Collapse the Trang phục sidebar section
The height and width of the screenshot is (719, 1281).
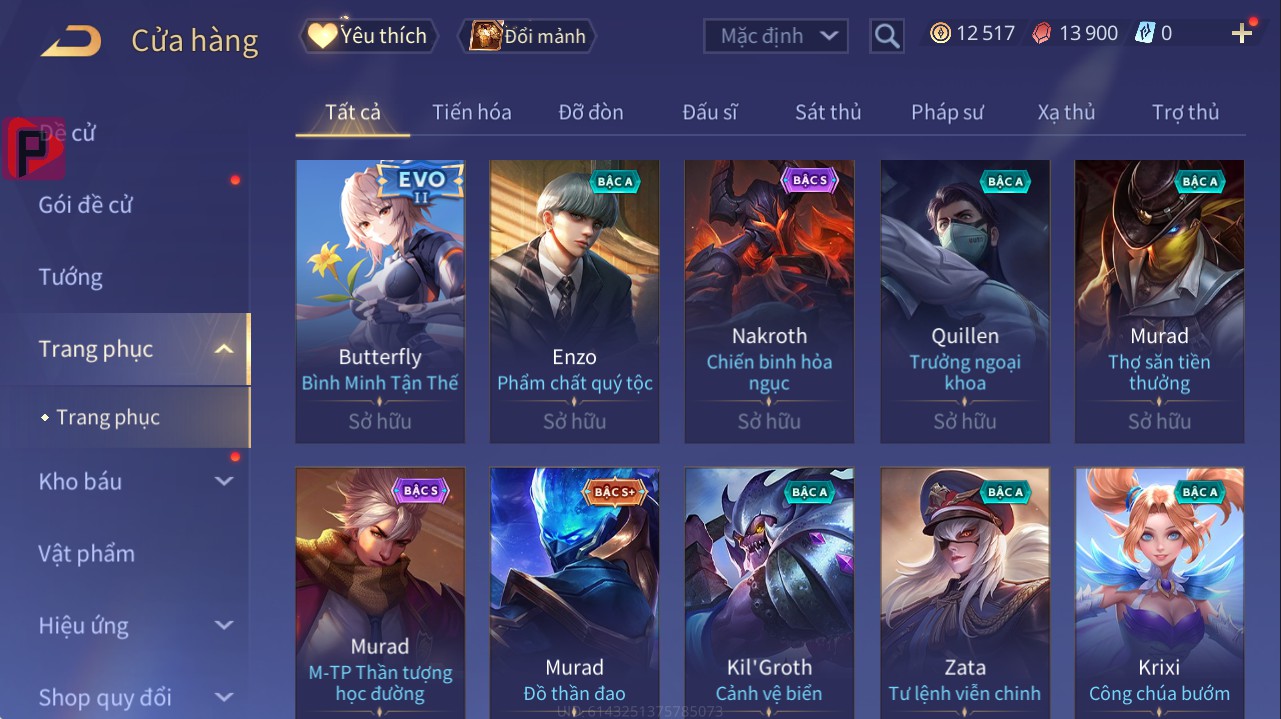pyautogui.click(x=224, y=349)
